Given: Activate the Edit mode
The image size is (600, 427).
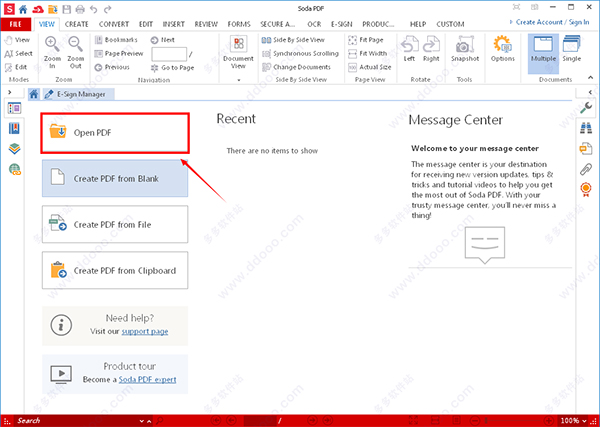Looking at the screenshot, I should point(16,67).
